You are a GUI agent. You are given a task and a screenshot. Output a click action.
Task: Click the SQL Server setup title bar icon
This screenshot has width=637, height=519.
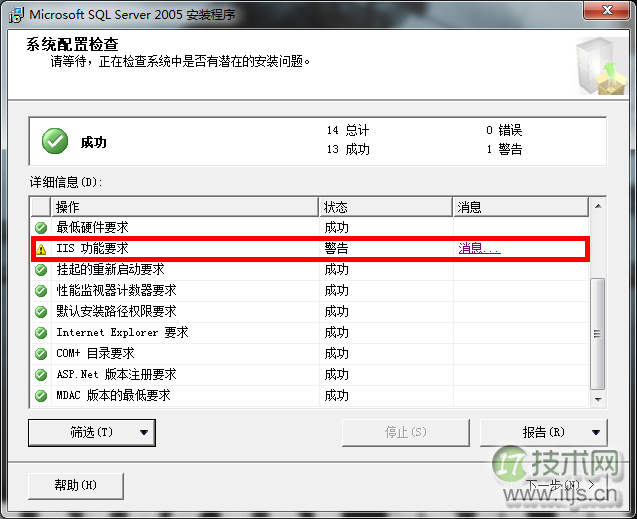(x=16, y=15)
